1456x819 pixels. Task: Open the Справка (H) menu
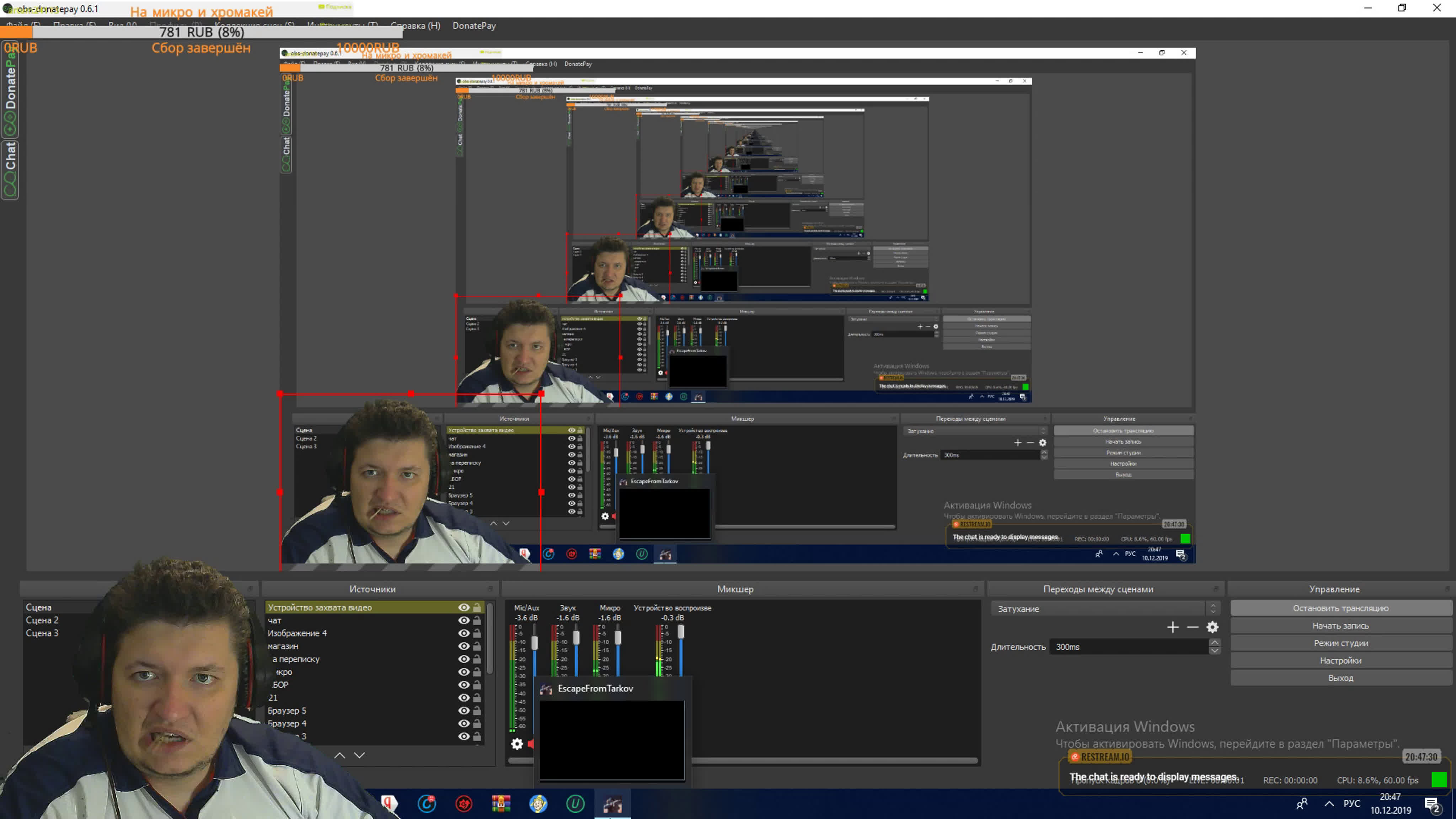pyautogui.click(x=416, y=26)
